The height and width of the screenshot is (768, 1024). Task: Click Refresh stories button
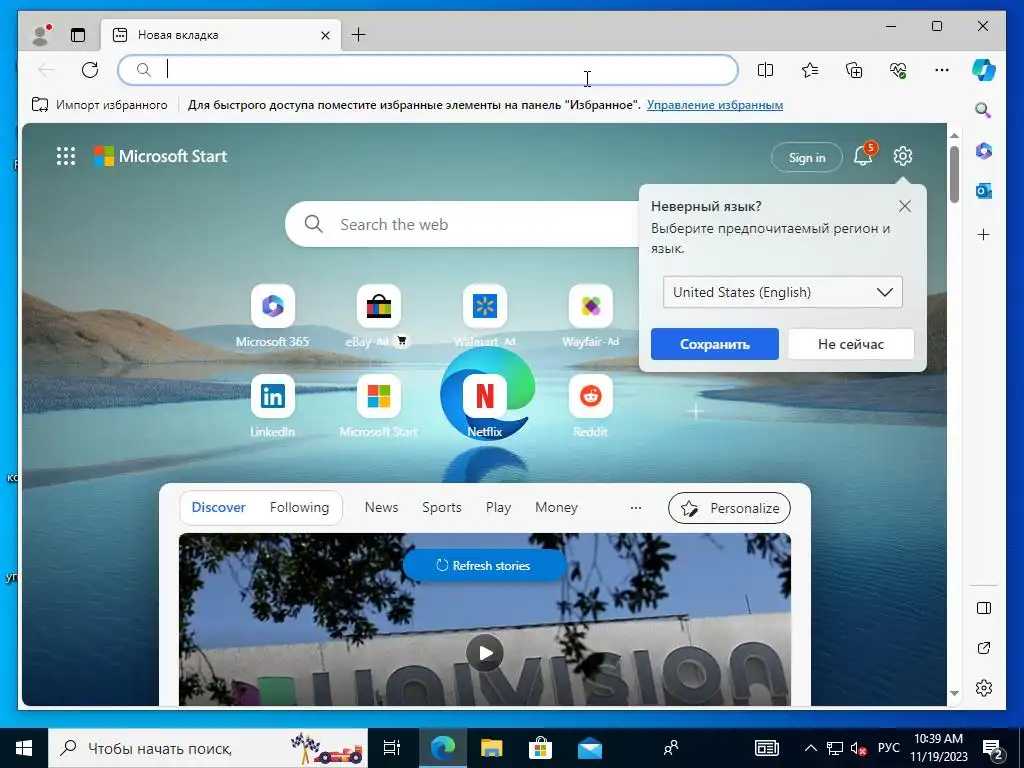tap(484, 566)
